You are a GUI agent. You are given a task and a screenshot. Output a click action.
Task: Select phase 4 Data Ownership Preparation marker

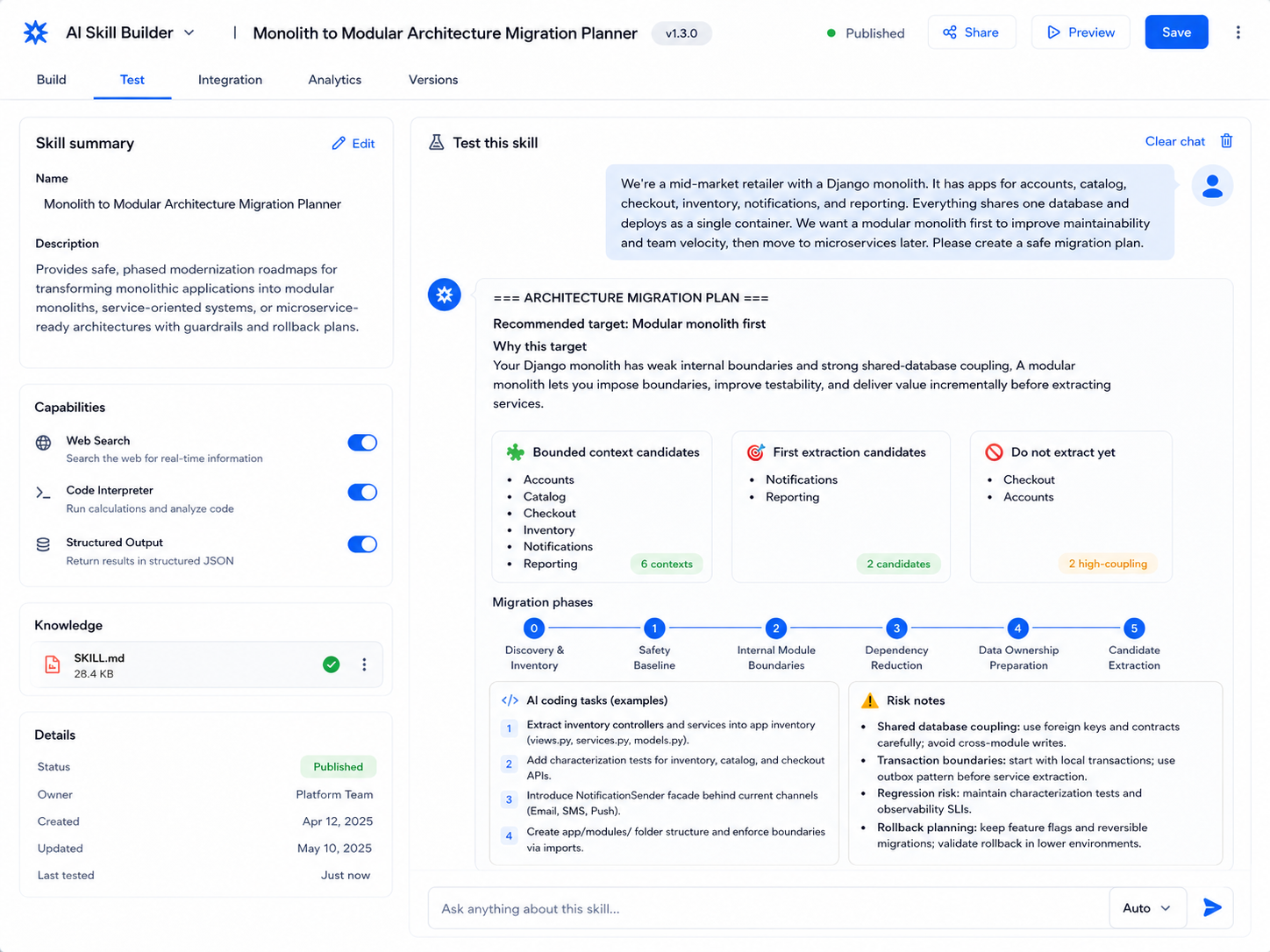point(1017,628)
